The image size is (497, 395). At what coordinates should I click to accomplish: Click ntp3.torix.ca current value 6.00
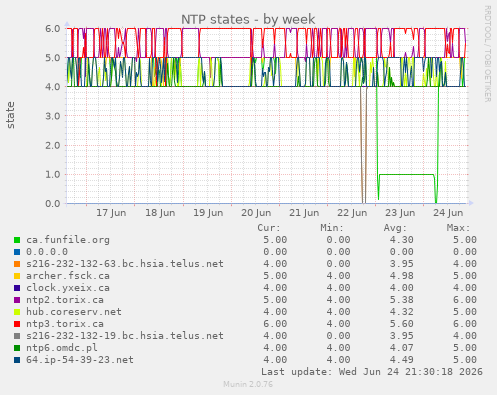click(275, 324)
